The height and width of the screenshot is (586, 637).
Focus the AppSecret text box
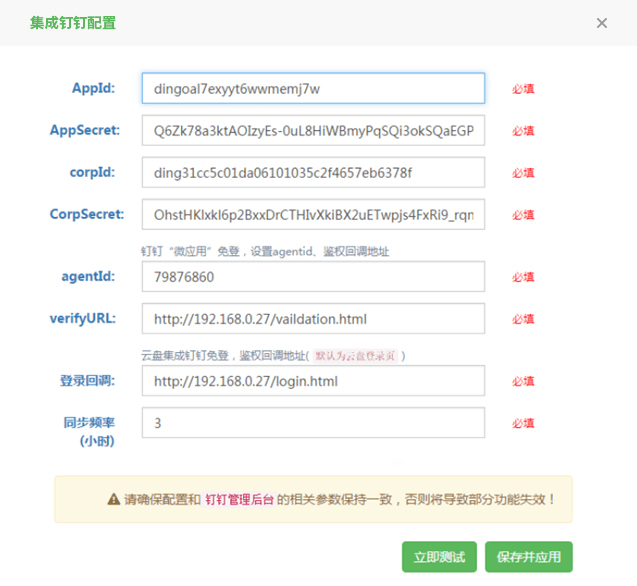coord(313,130)
